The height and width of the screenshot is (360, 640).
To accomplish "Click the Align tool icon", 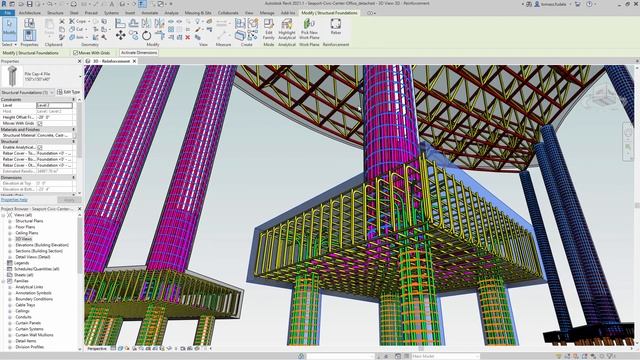I will pos(120,23).
